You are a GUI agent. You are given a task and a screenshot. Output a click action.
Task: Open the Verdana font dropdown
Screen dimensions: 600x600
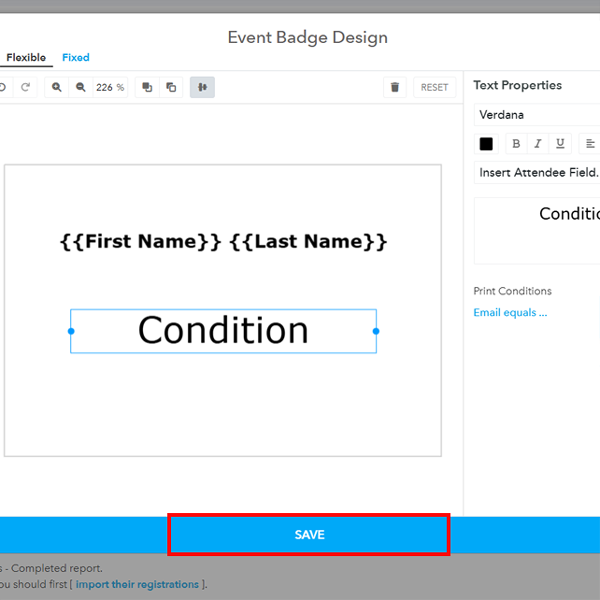coord(537,115)
